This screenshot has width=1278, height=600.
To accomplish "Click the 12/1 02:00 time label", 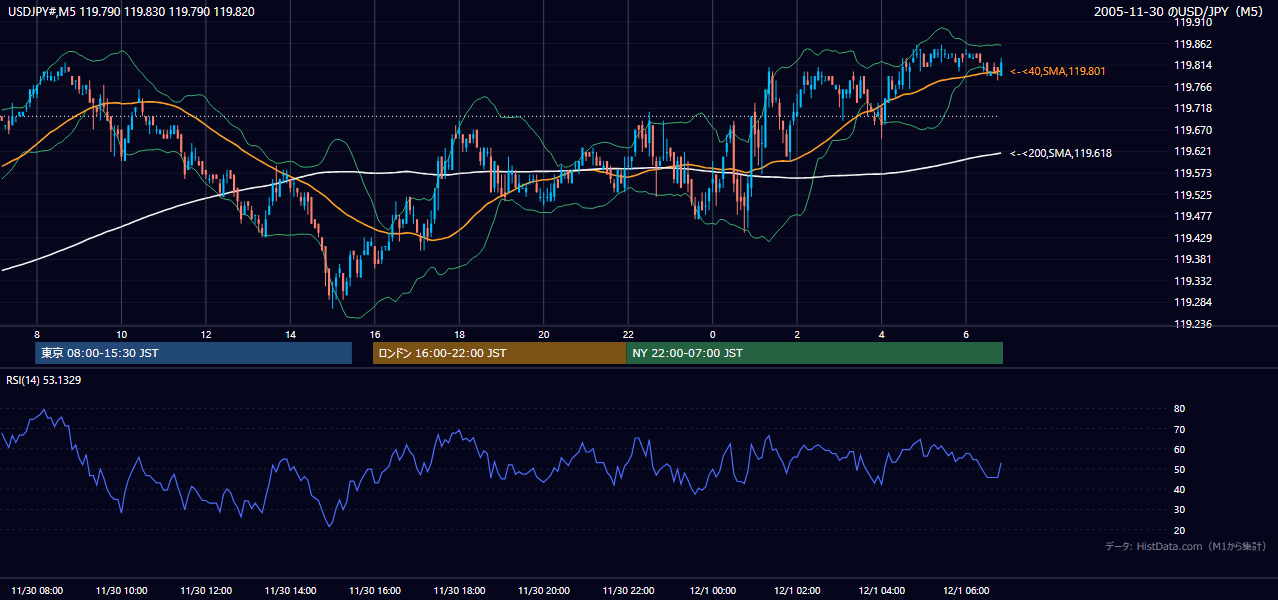I will (797, 590).
